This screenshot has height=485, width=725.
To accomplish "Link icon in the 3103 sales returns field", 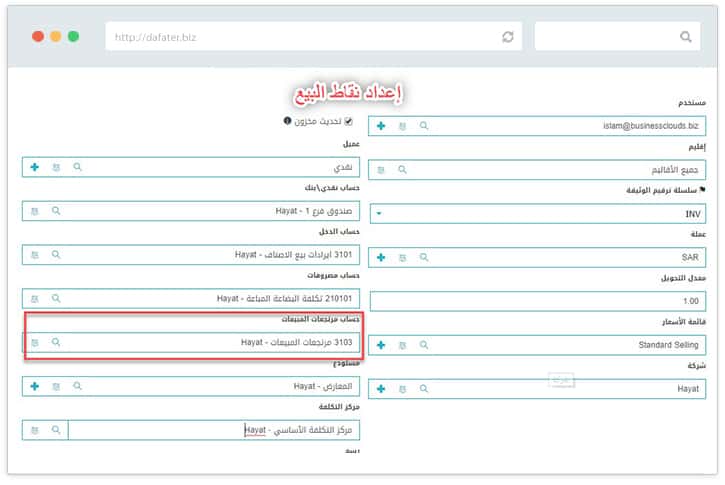I will point(35,343).
